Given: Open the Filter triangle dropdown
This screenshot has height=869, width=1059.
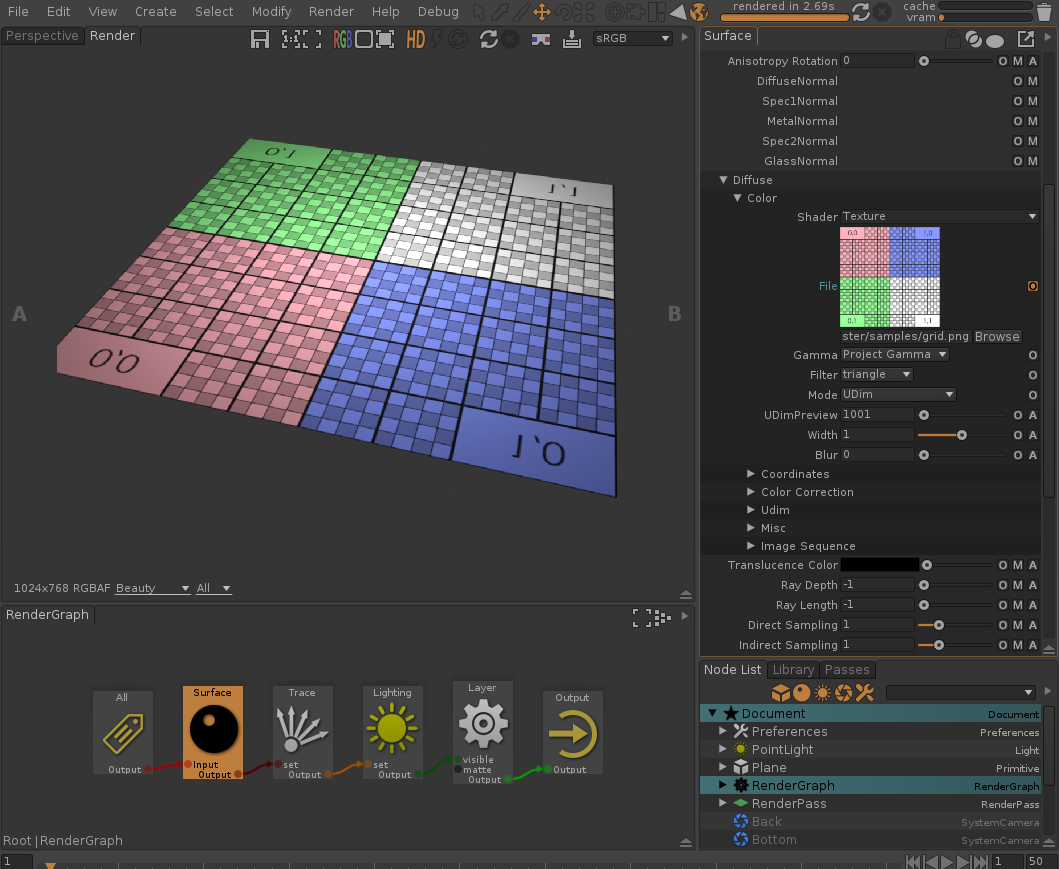Looking at the screenshot, I should point(876,374).
